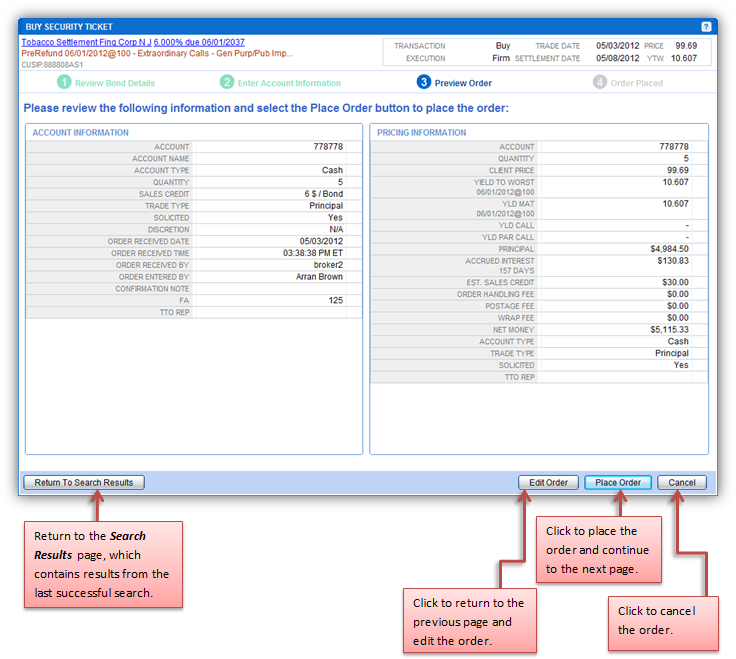The height and width of the screenshot is (659, 736).
Task: Go to the Review Bond Details step
Action: pos(115,83)
